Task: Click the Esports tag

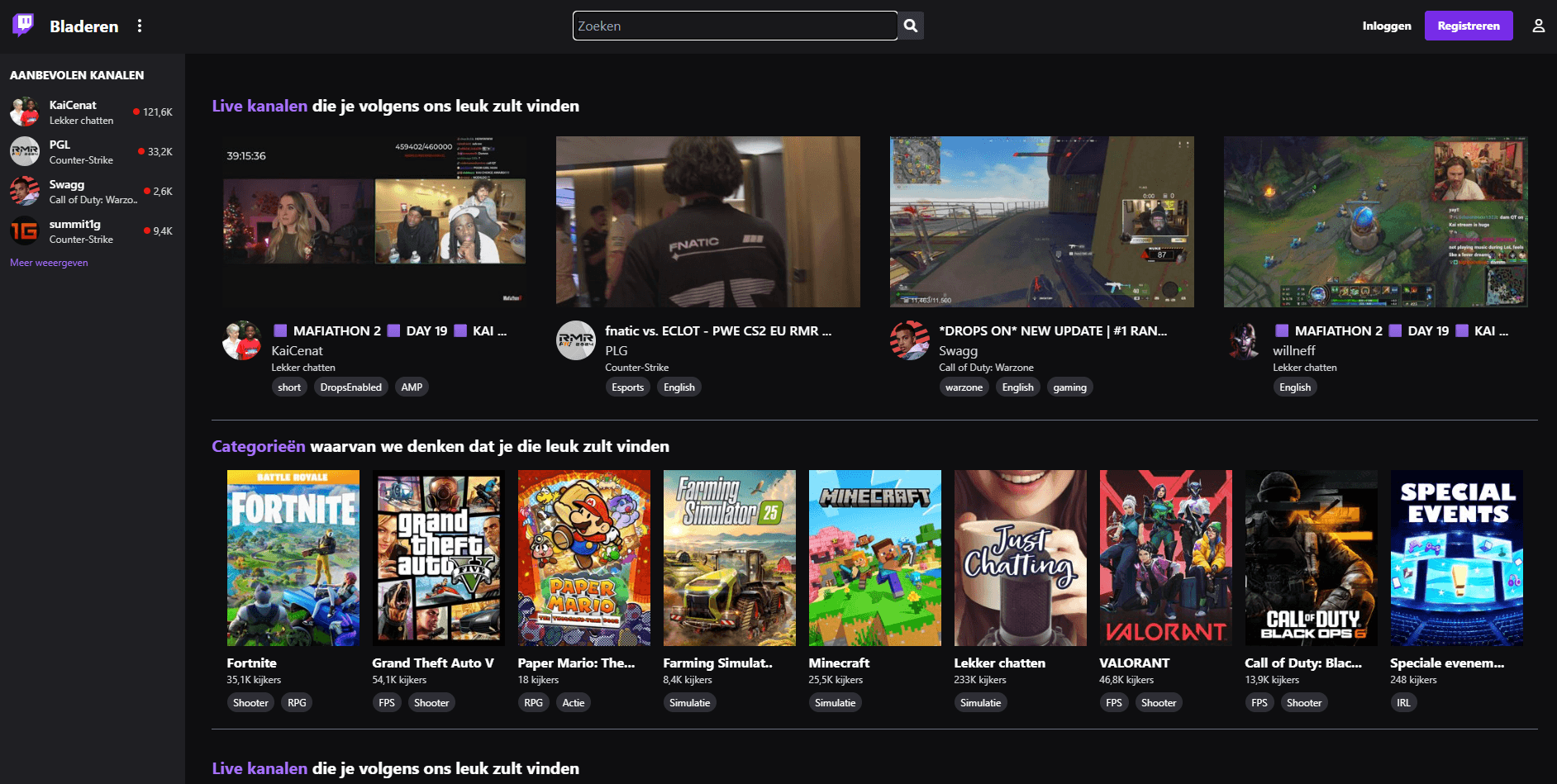Action: click(x=628, y=387)
